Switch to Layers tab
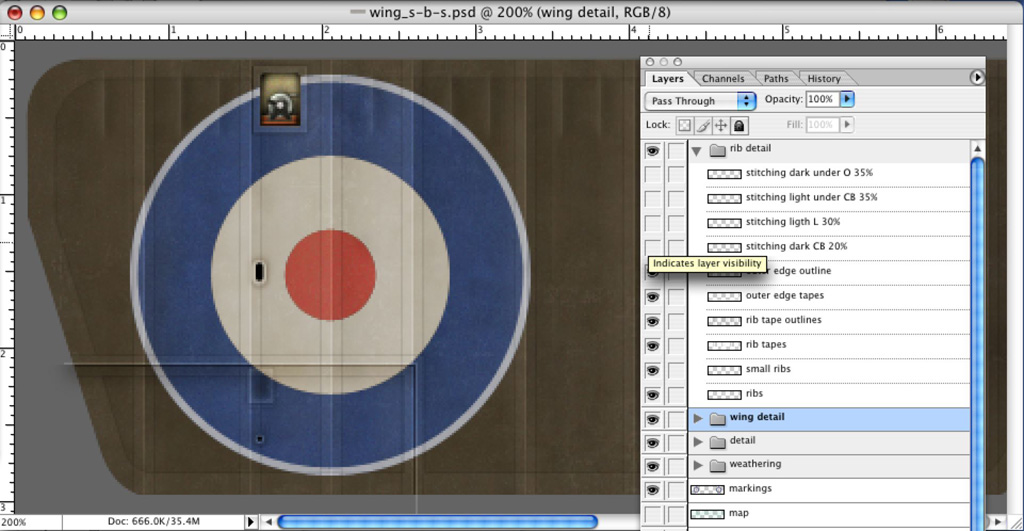Viewport: 1024px width, 531px height. coord(667,78)
